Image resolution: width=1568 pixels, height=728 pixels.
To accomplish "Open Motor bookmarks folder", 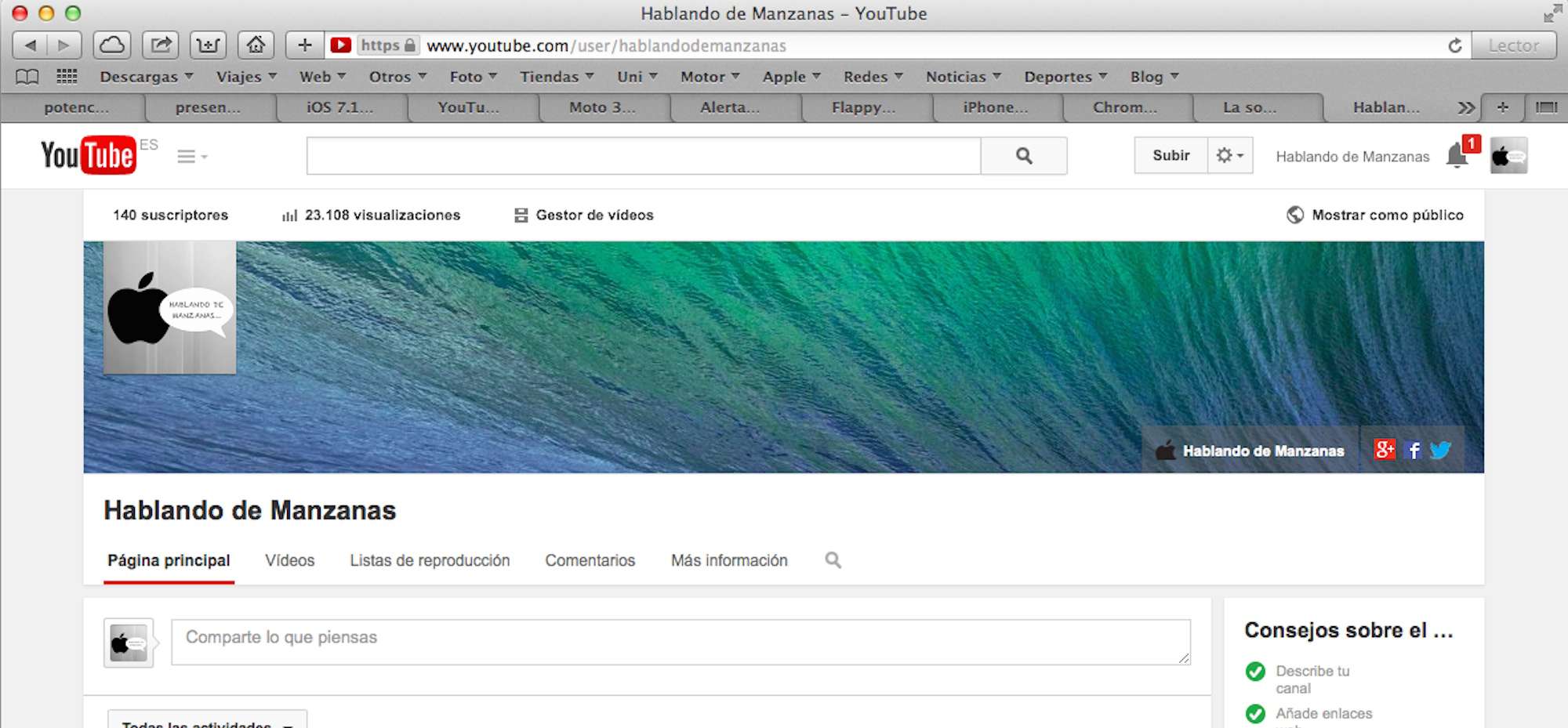I will point(710,77).
